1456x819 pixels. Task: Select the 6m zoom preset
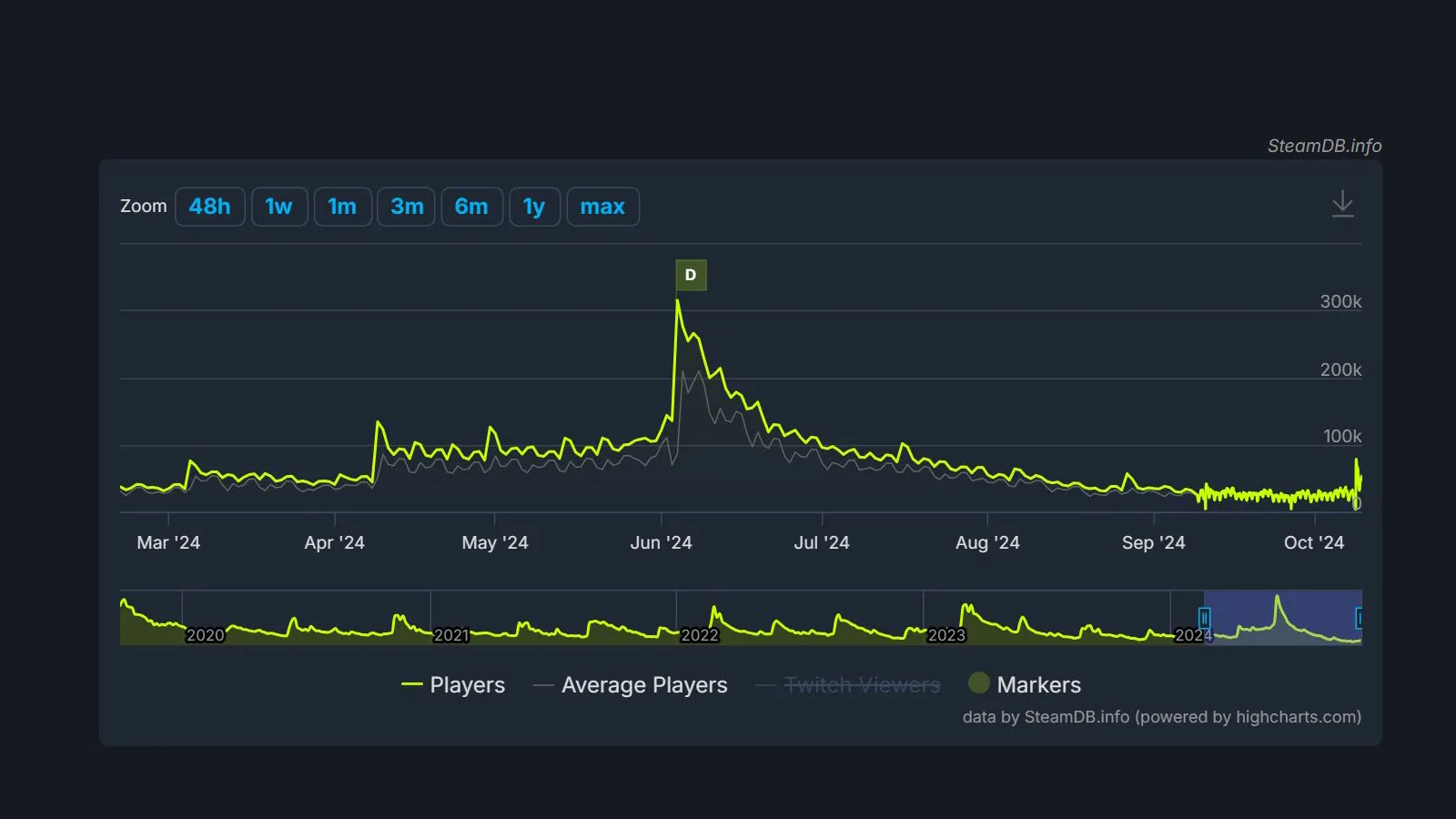click(x=471, y=207)
